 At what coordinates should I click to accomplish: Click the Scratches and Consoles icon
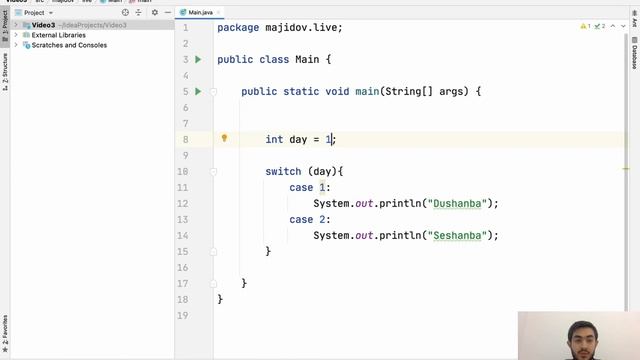[x=27, y=45]
